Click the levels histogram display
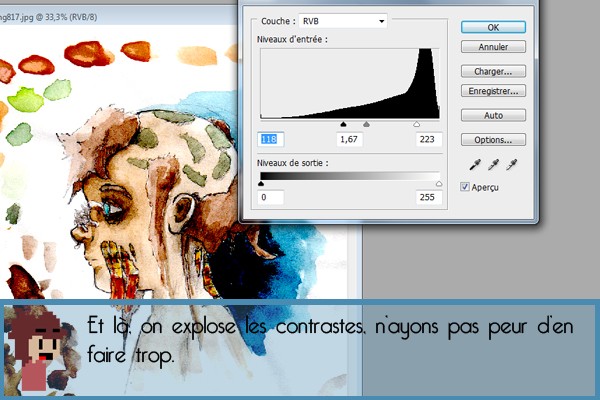 pos(350,83)
